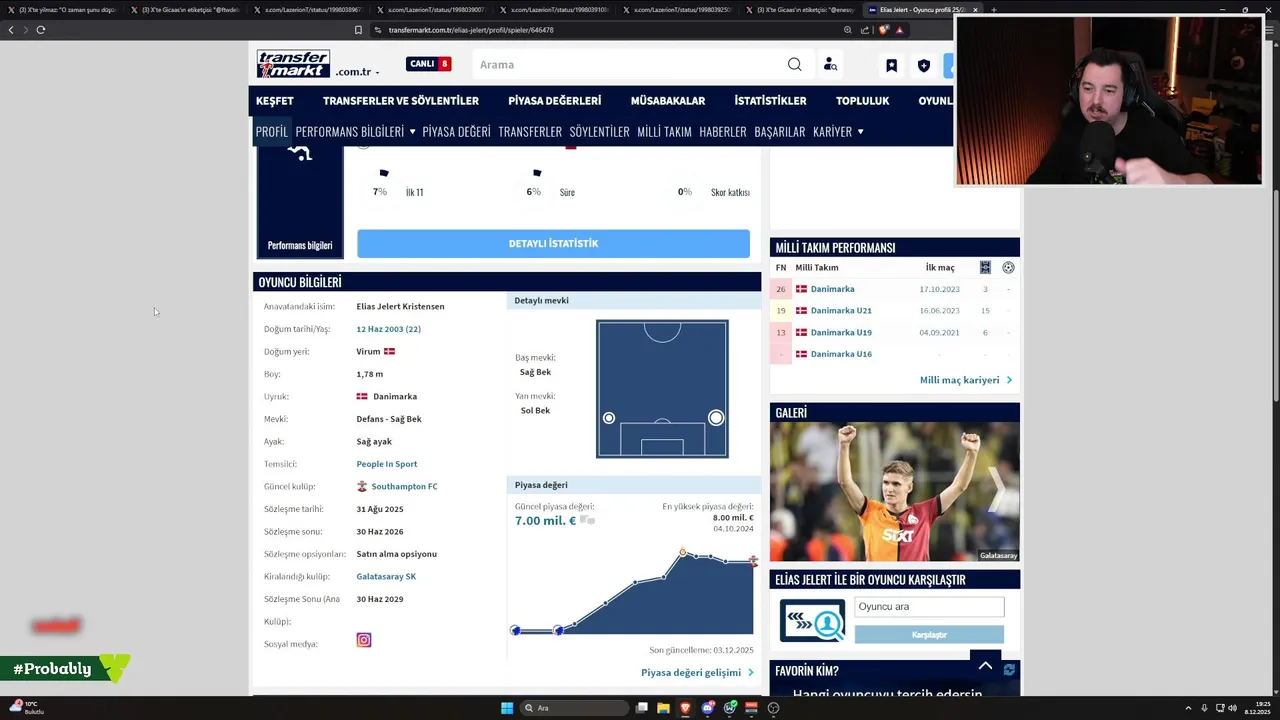1280x720 pixels.
Task: Open the CANLI live scores badge
Action: pos(429,64)
